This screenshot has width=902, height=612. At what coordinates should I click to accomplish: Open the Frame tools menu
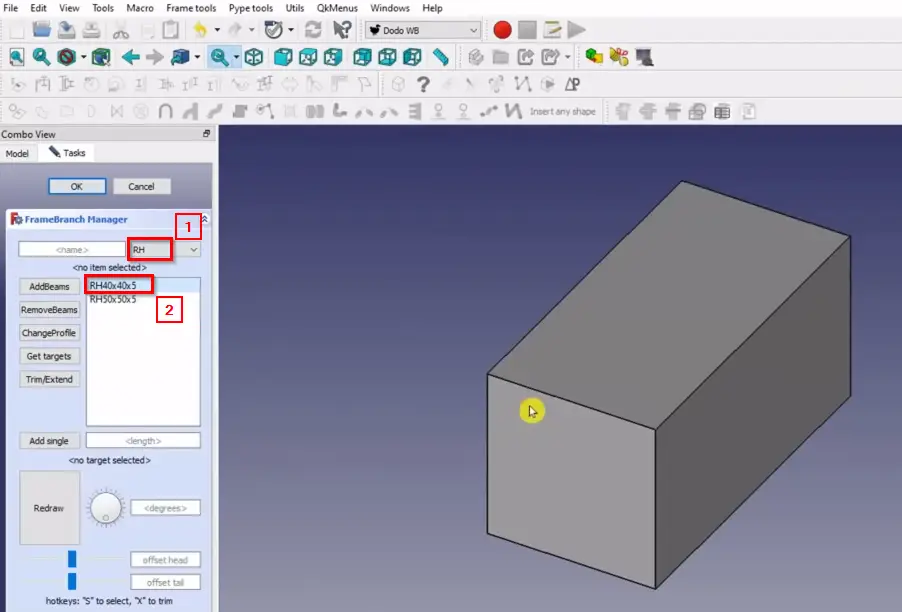point(191,8)
